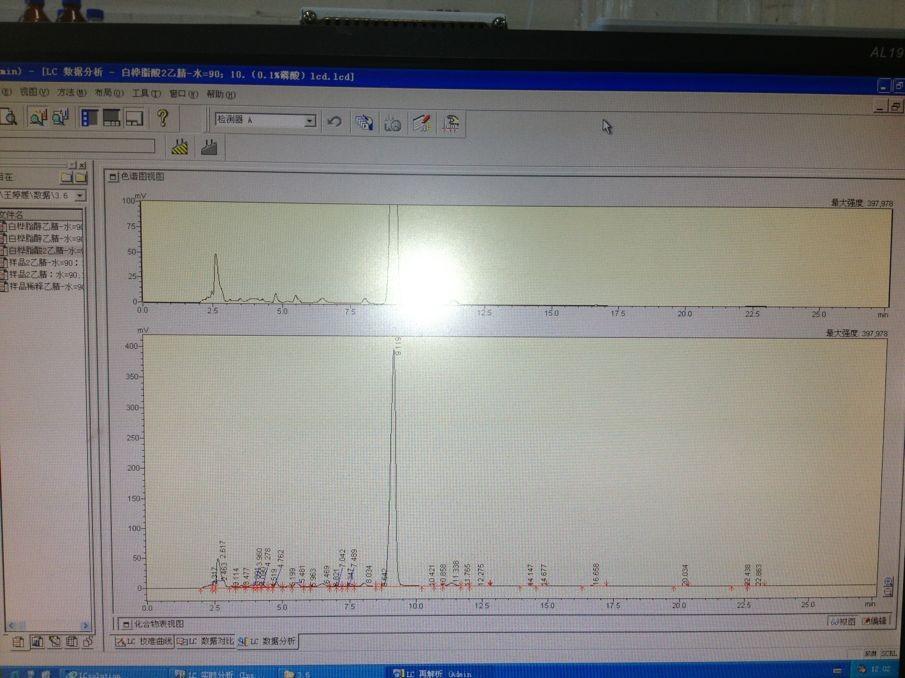Open the 工具(T) menu
Image resolution: width=905 pixels, height=678 pixels.
(146, 93)
